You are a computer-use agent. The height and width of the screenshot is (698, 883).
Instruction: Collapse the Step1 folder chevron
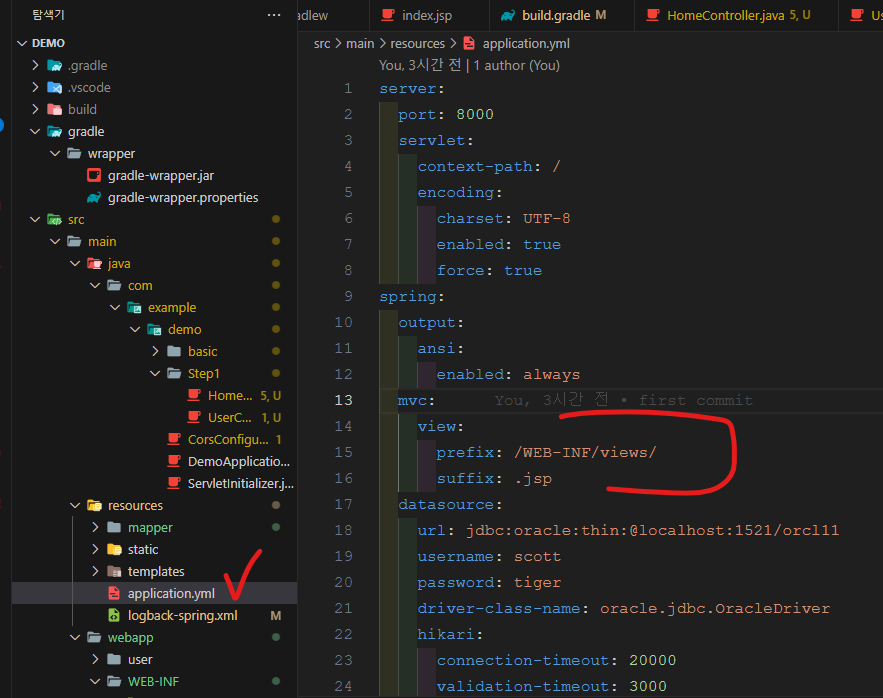tap(155, 374)
